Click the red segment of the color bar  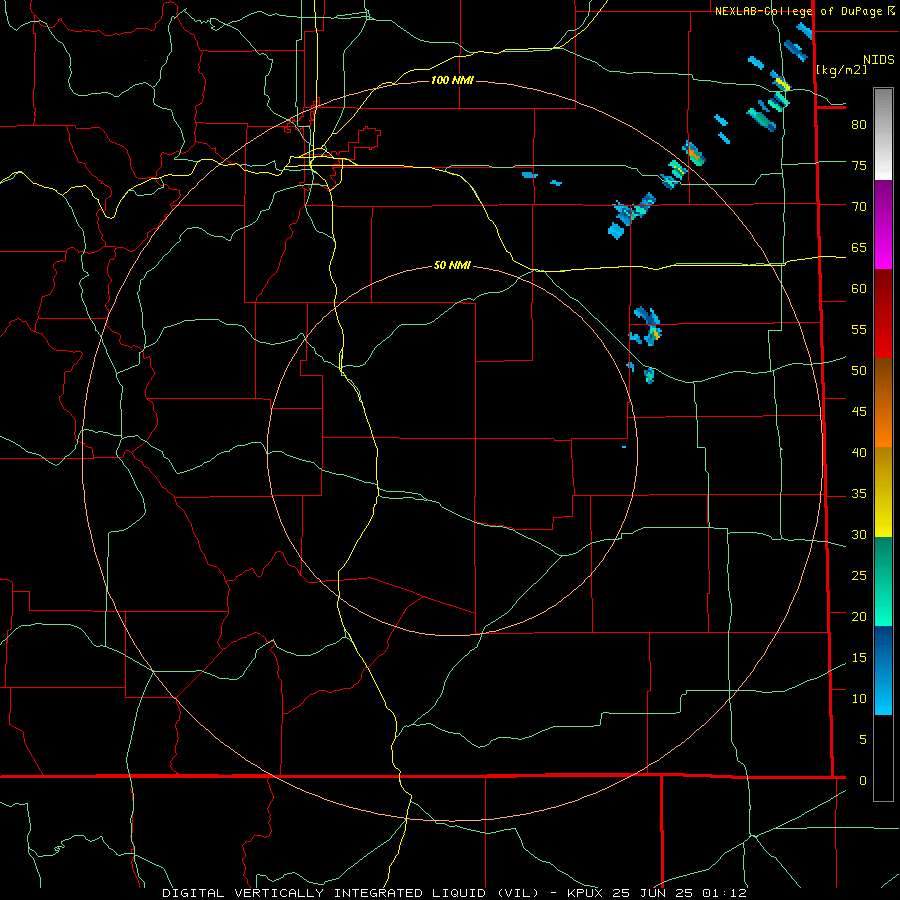pos(883,314)
